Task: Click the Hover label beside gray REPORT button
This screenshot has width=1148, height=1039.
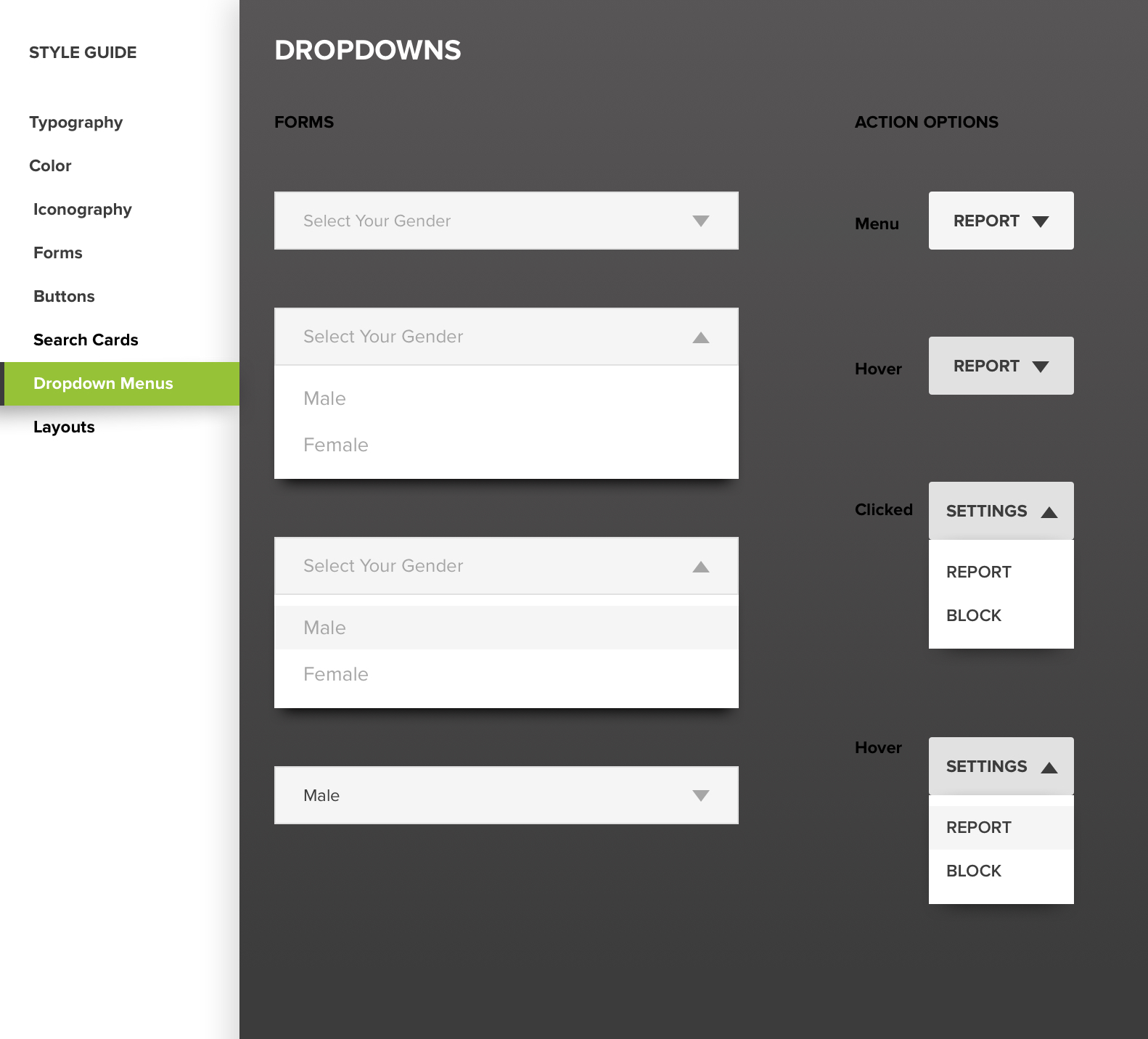Action: click(878, 369)
